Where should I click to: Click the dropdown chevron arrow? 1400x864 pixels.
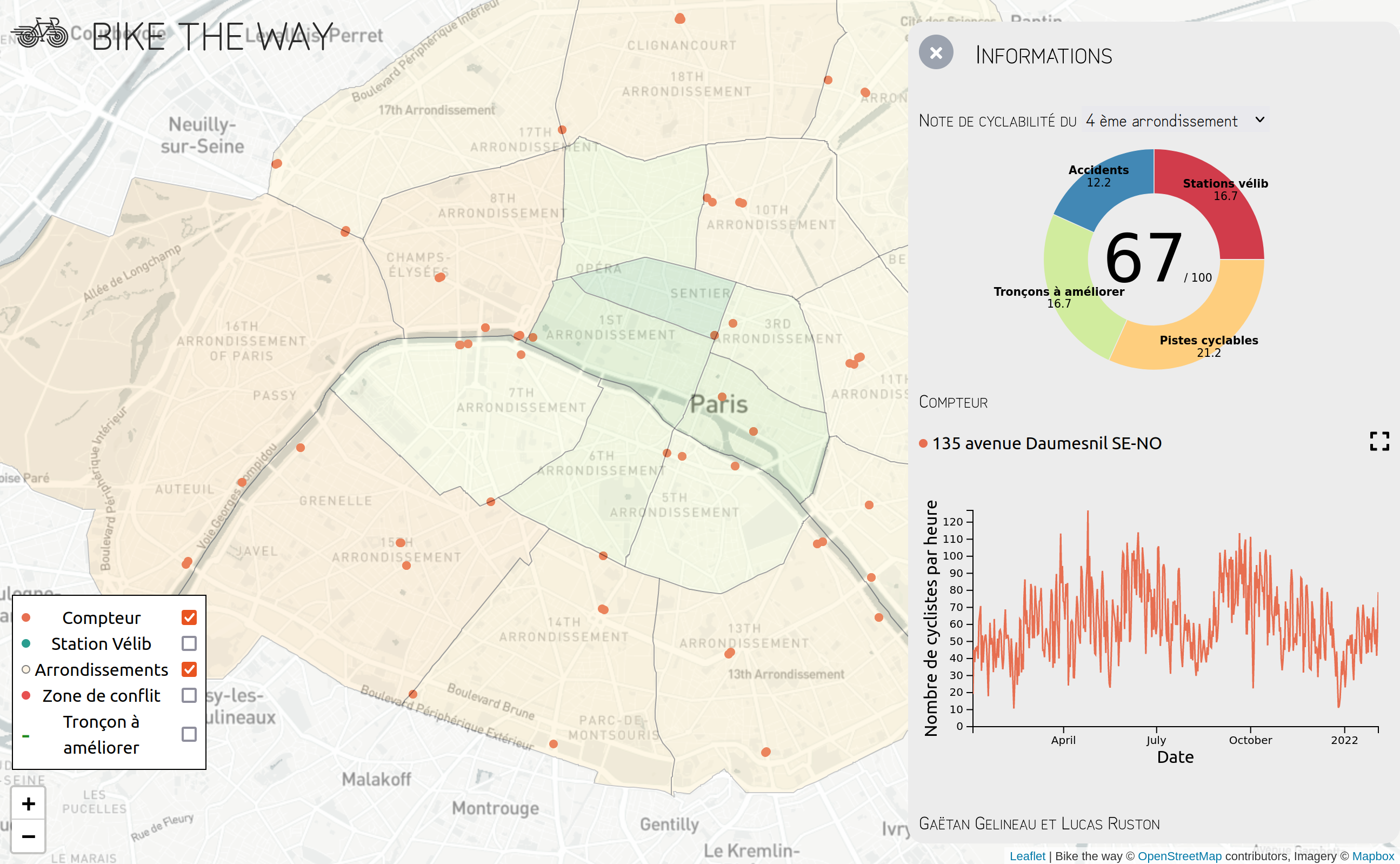[x=1259, y=120]
